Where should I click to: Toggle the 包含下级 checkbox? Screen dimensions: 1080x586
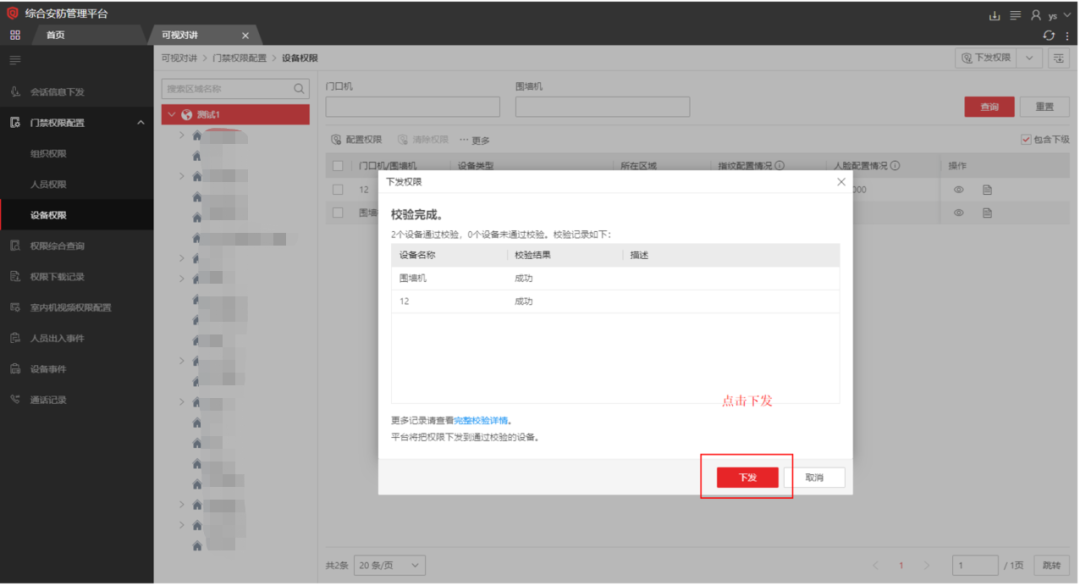click(x=1026, y=140)
